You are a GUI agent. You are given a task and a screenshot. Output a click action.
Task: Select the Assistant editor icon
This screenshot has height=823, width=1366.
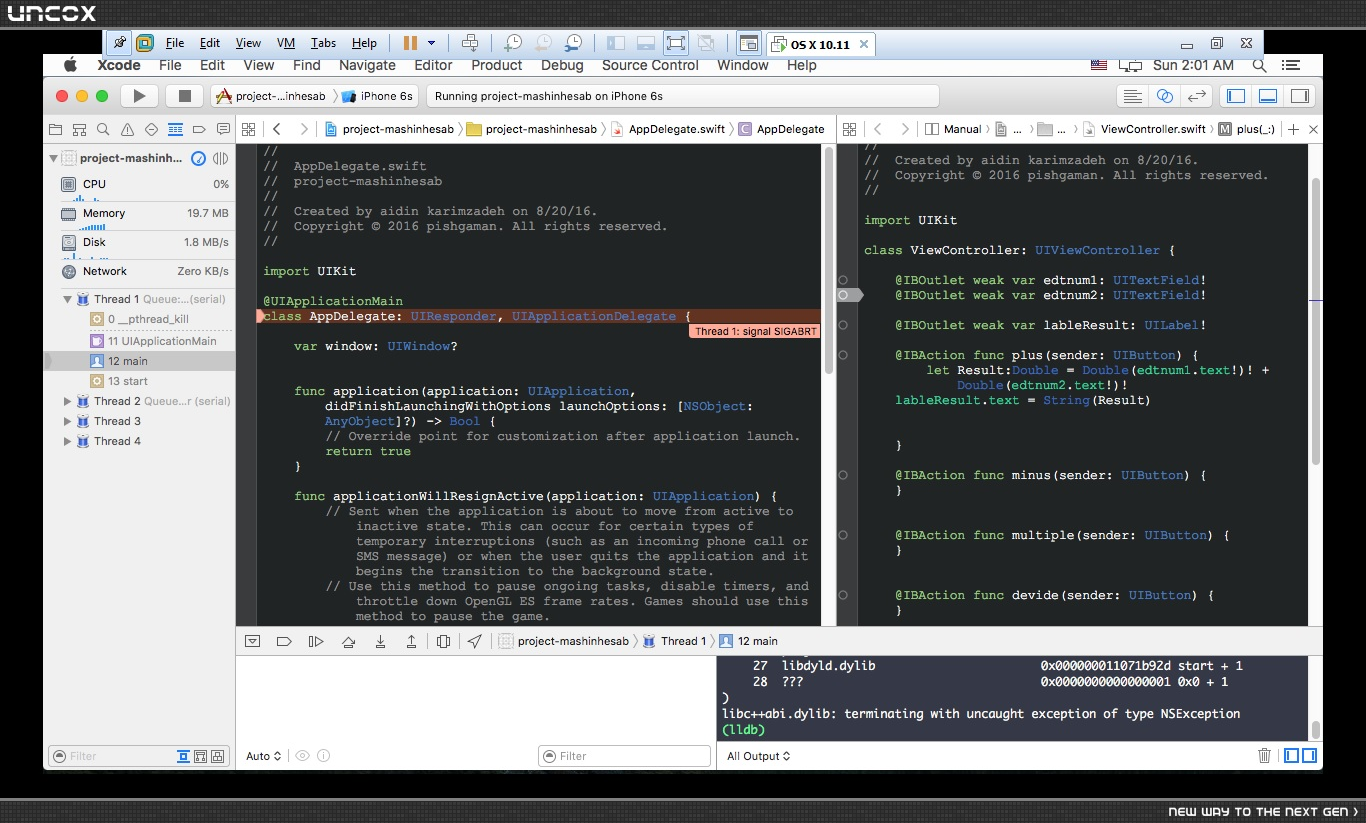tap(1164, 96)
